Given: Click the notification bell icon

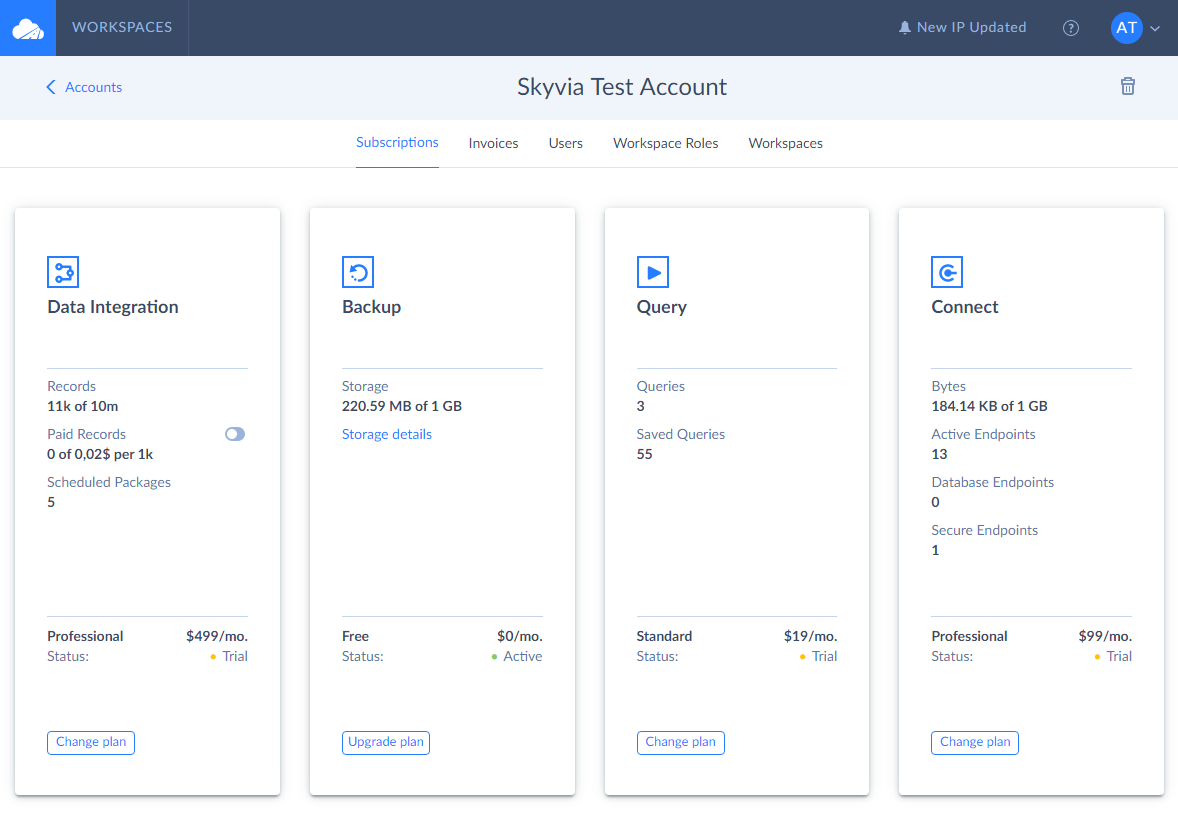Looking at the screenshot, I should point(905,28).
